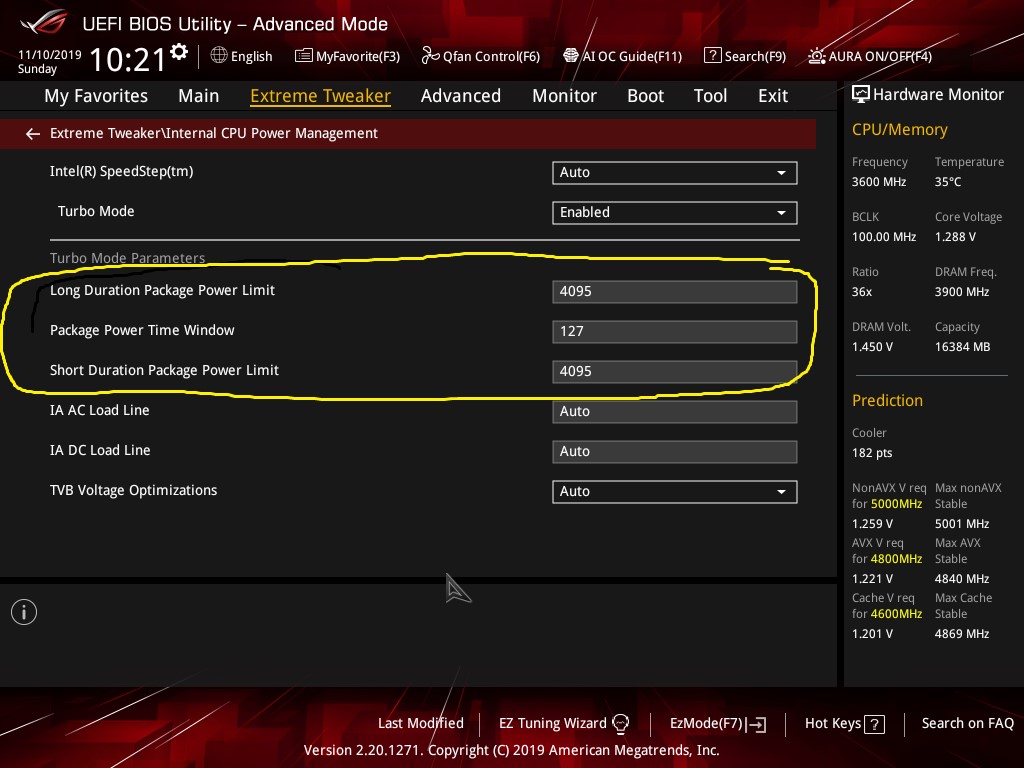Screen dimensions: 1024x768
Task: Go to the Monitor tab
Action: click(x=564, y=96)
